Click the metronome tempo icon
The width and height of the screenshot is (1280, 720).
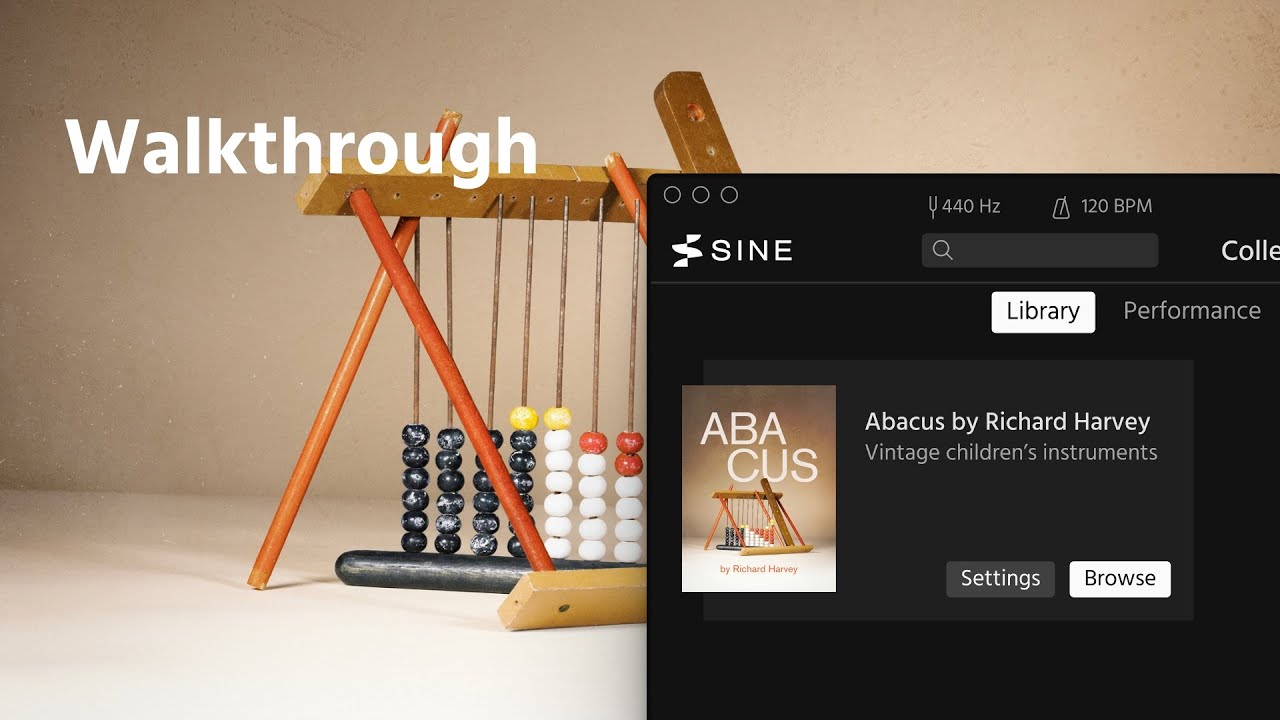[x=1061, y=207]
